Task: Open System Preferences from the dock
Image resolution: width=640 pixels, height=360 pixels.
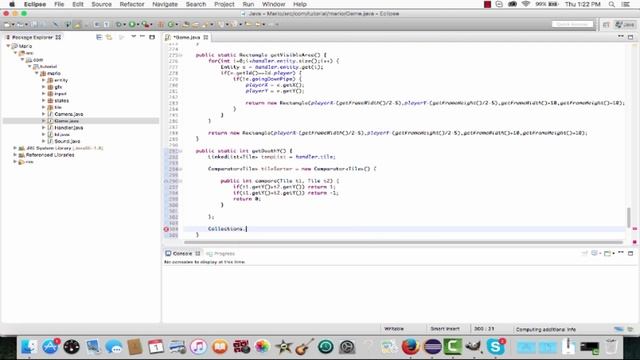Action: [x=347, y=347]
